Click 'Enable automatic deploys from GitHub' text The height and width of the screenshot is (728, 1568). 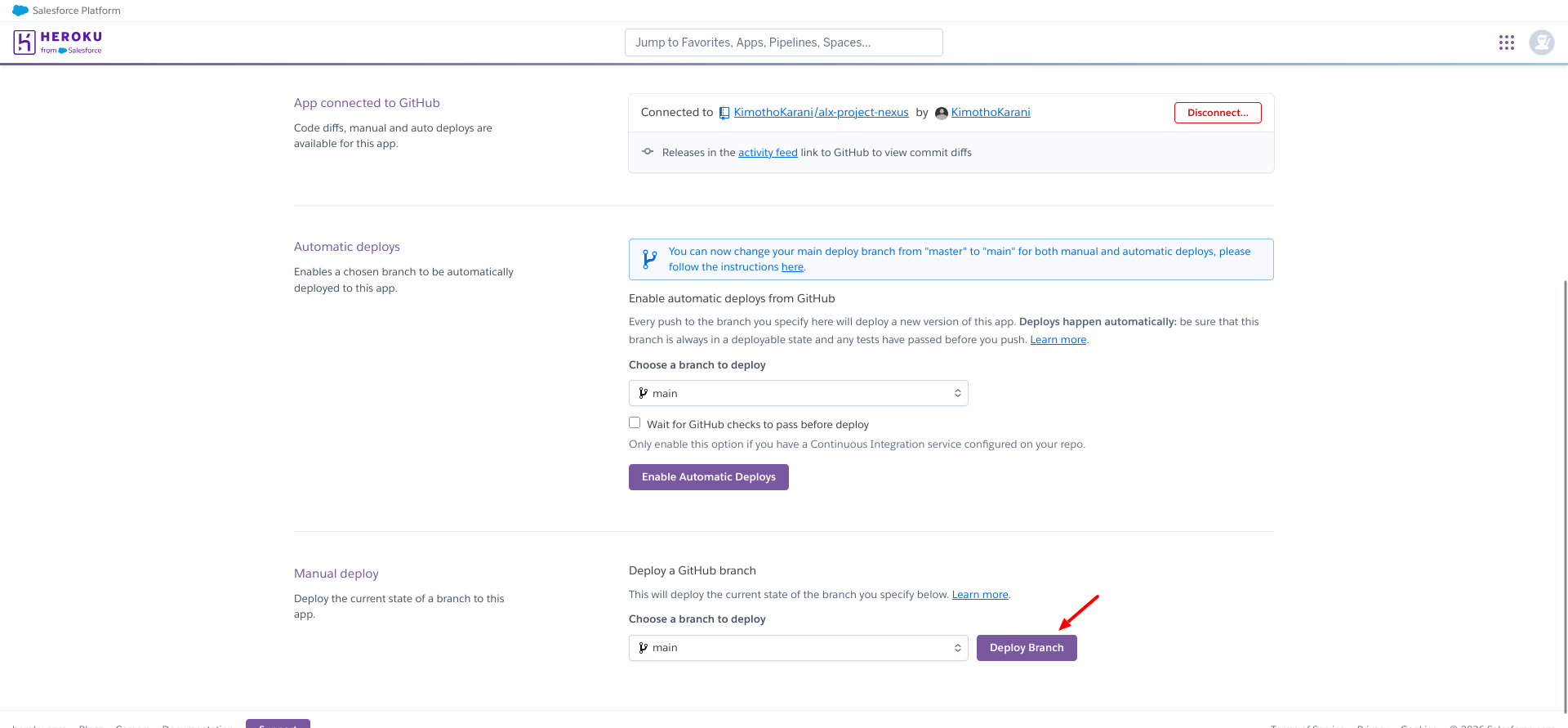click(732, 299)
